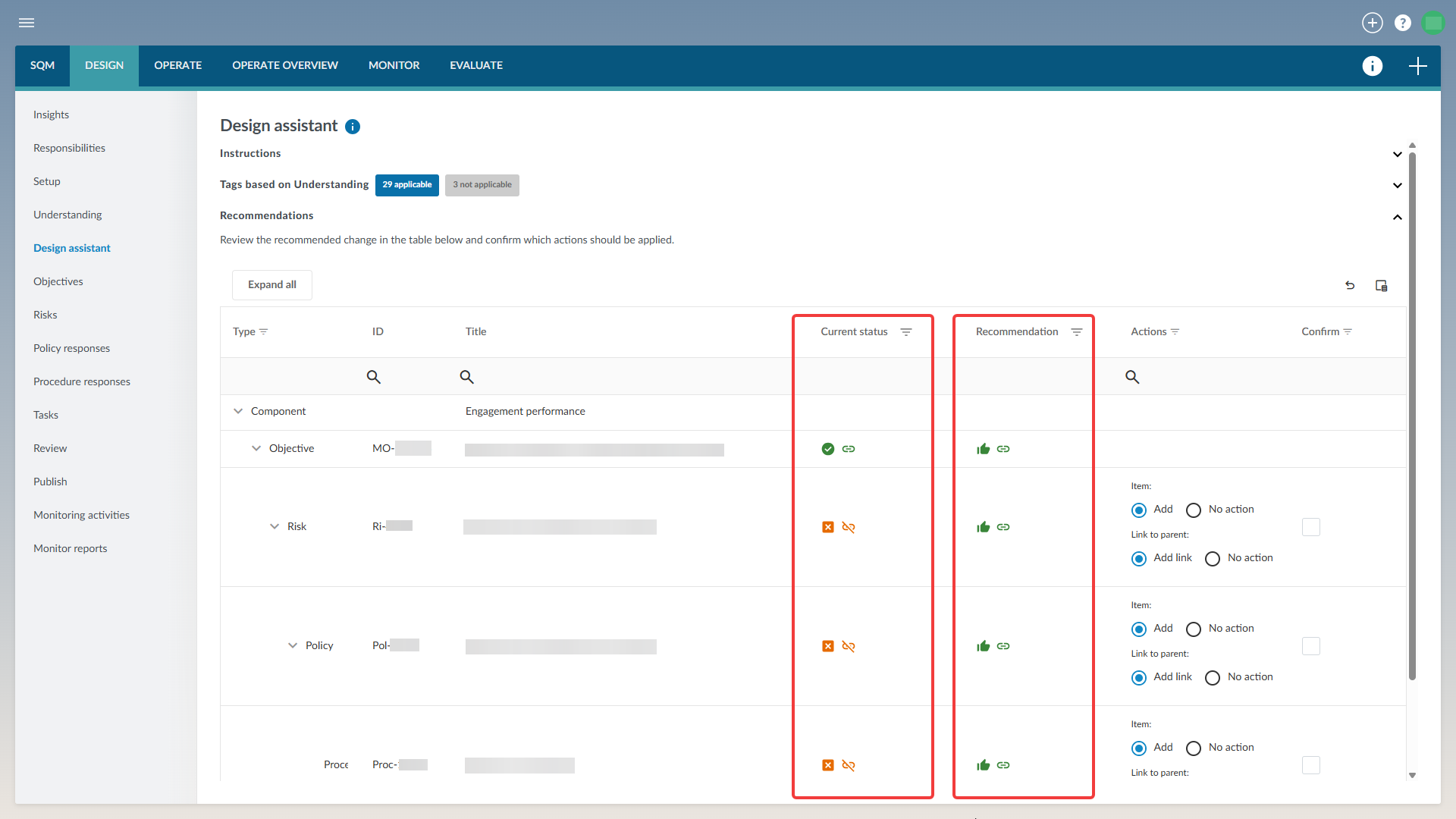Viewport: 1456px width, 819px height.
Task: Click the white info icon in navigation bar
Action: tap(1372, 66)
